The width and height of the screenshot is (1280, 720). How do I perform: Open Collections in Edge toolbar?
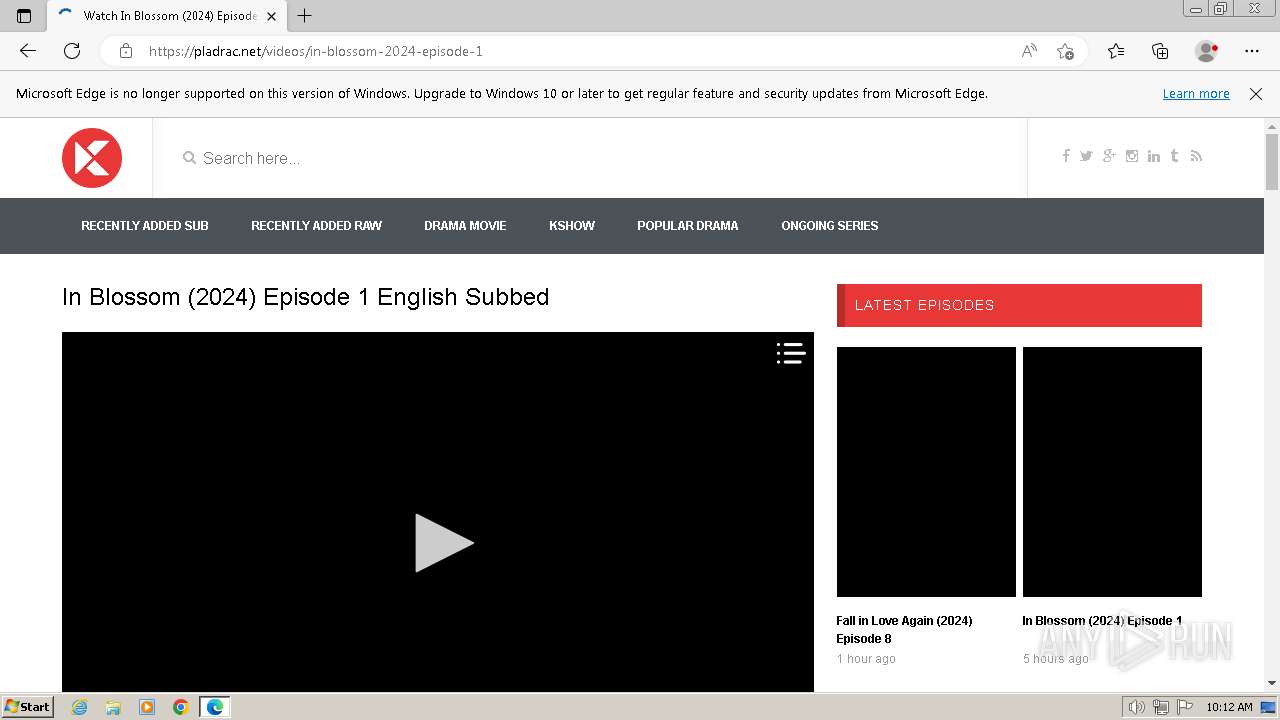coord(1160,51)
